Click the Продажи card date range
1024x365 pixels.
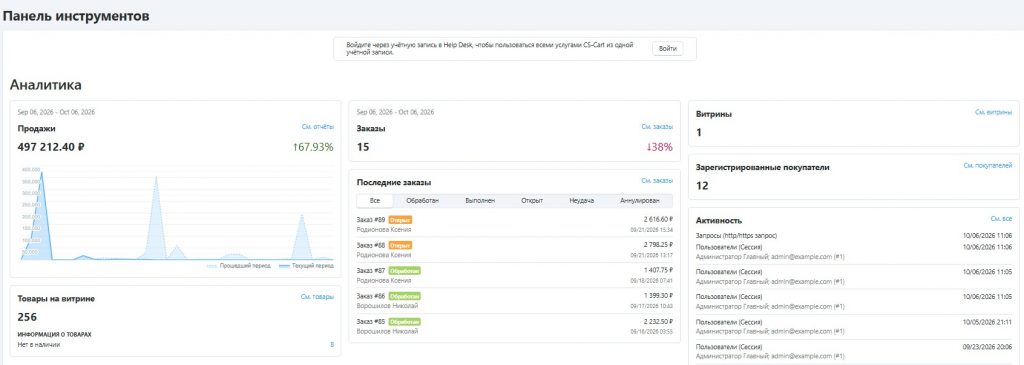coord(56,112)
